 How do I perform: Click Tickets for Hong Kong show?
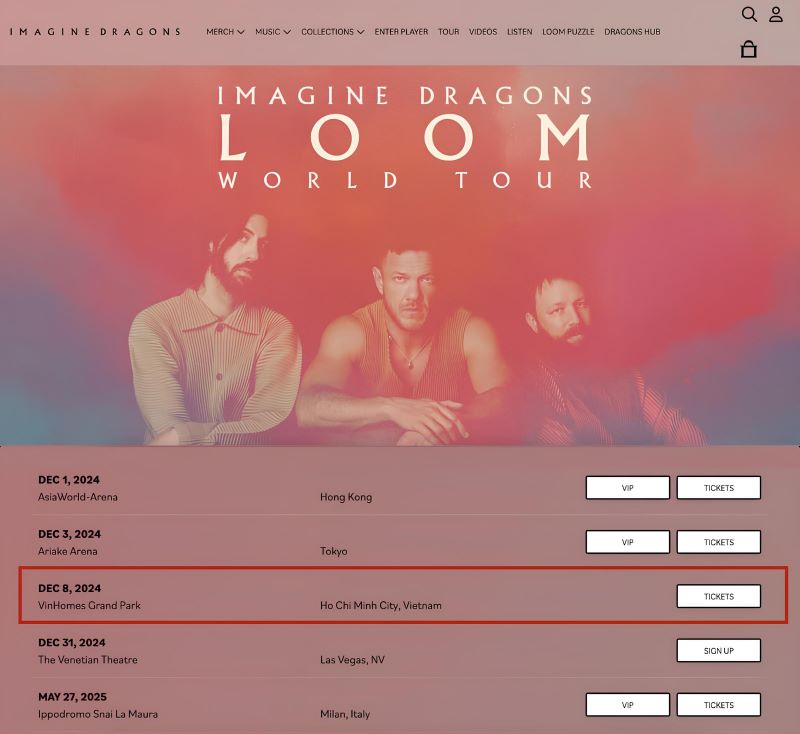[x=718, y=488]
